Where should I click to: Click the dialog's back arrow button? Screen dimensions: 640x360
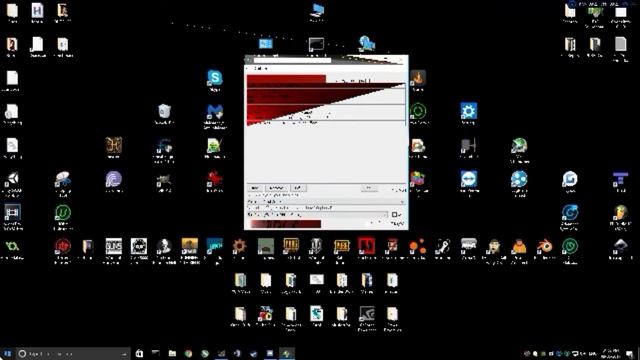[248, 60]
